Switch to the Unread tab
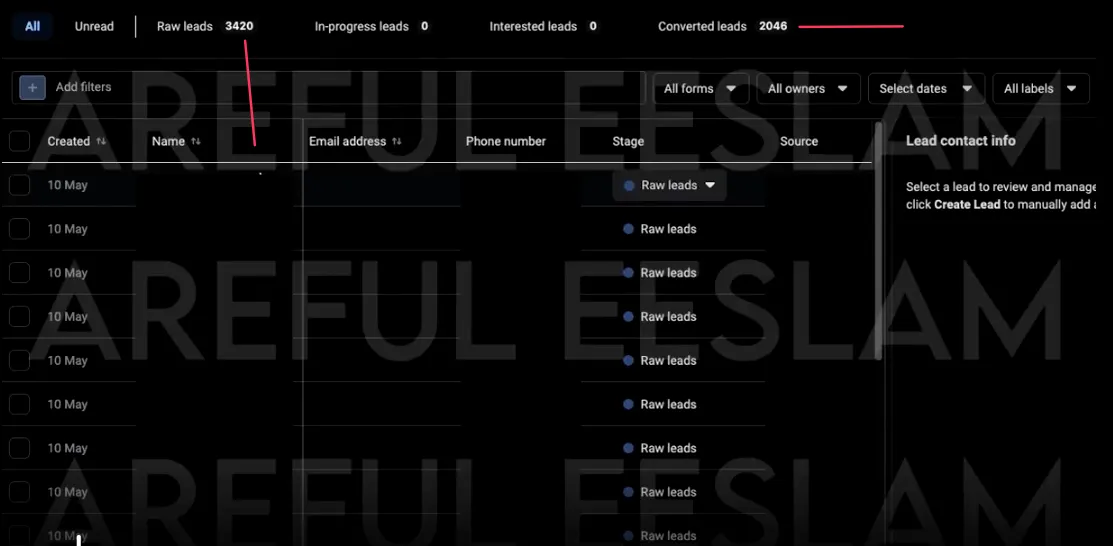The width and height of the screenshot is (1113, 546). [94, 26]
